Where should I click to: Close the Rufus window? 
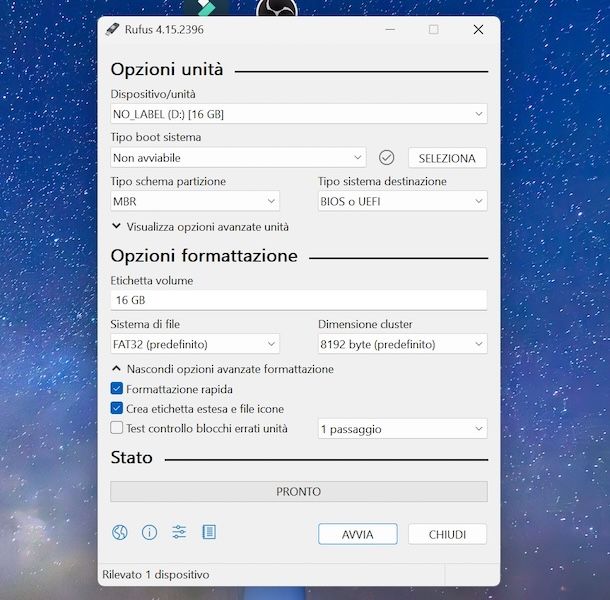478,30
